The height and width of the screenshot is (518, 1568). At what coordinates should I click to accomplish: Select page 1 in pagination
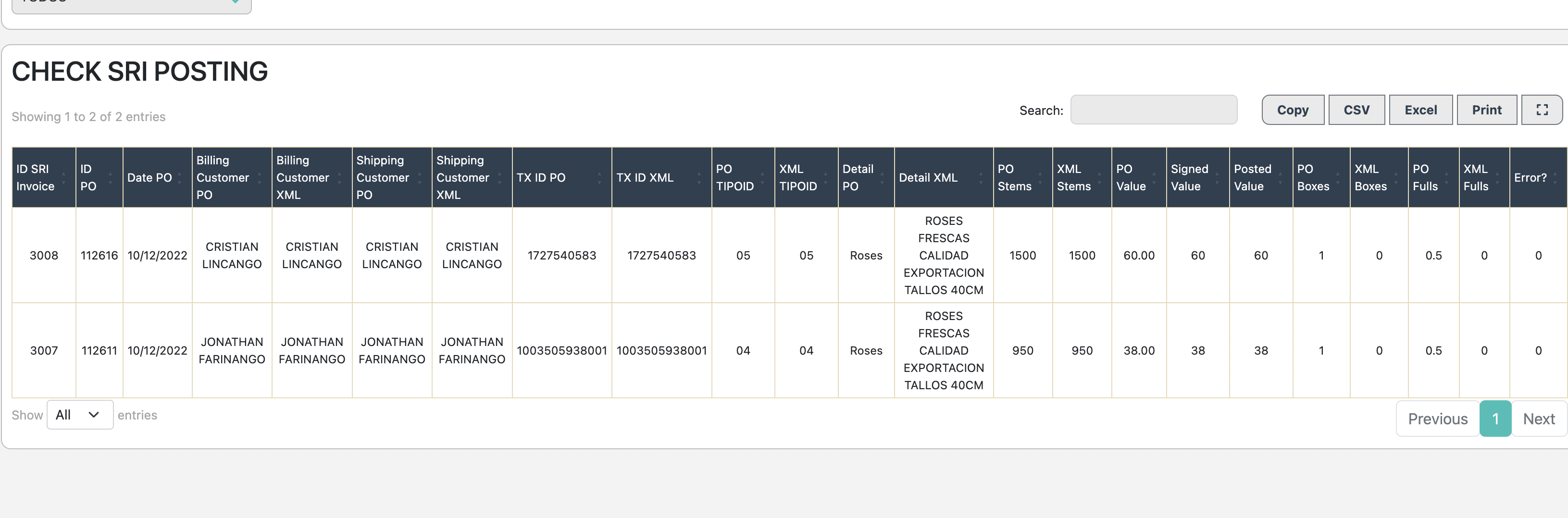coord(1495,419)
